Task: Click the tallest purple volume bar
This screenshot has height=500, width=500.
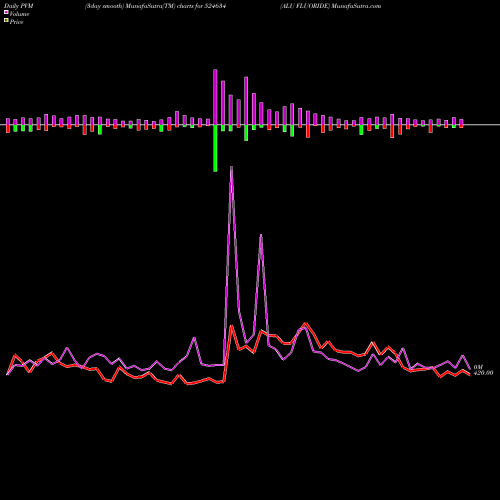Action: [x=215, y=97]
